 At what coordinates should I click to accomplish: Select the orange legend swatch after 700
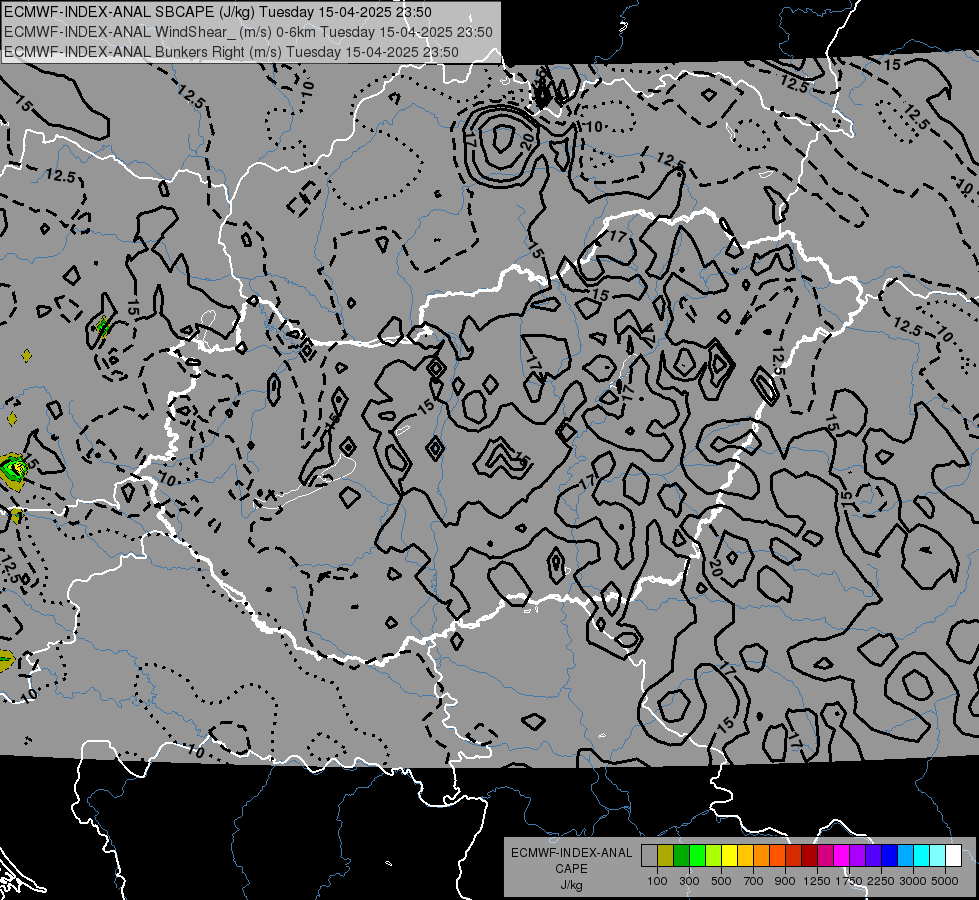pos(761,856)
